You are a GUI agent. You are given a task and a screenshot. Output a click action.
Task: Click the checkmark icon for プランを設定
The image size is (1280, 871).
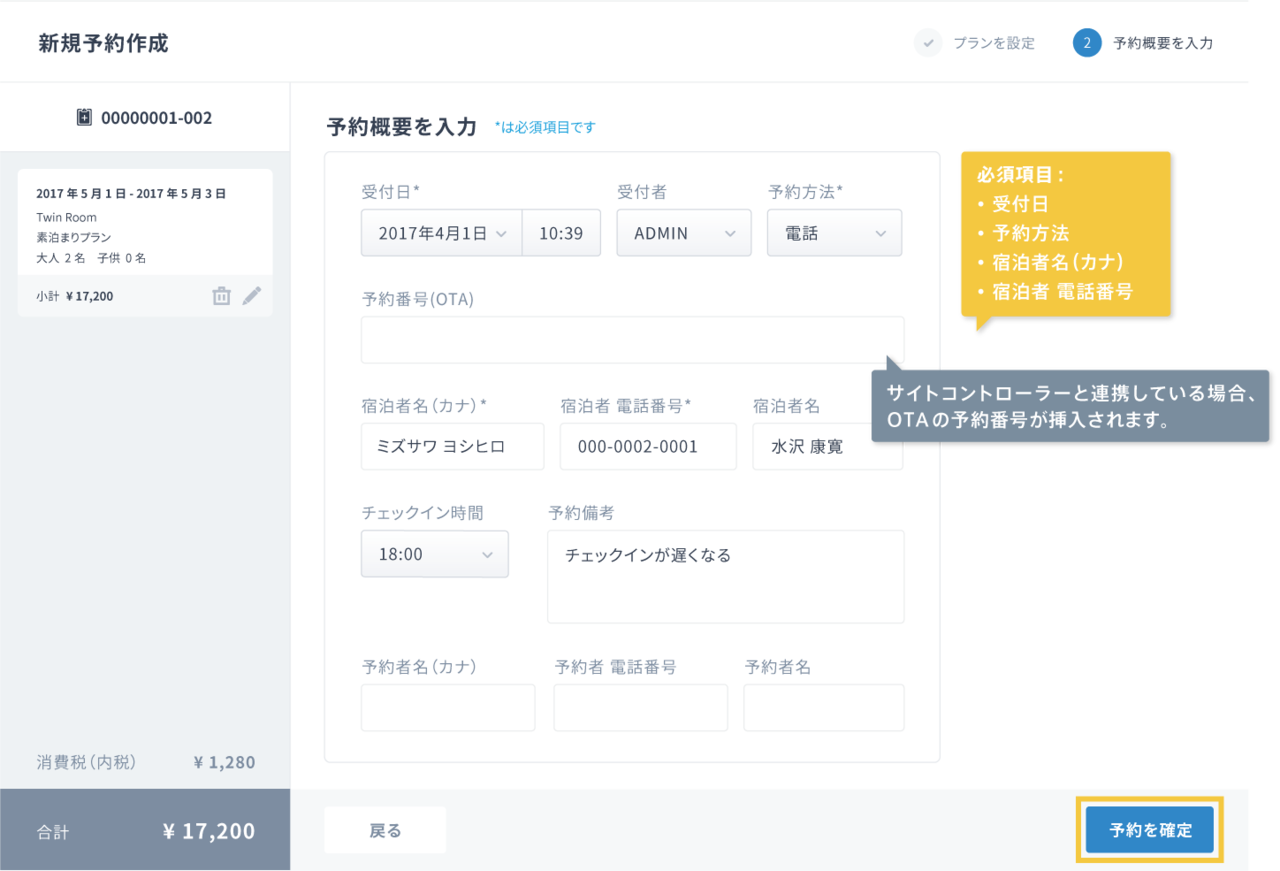[x=928, y=43]
